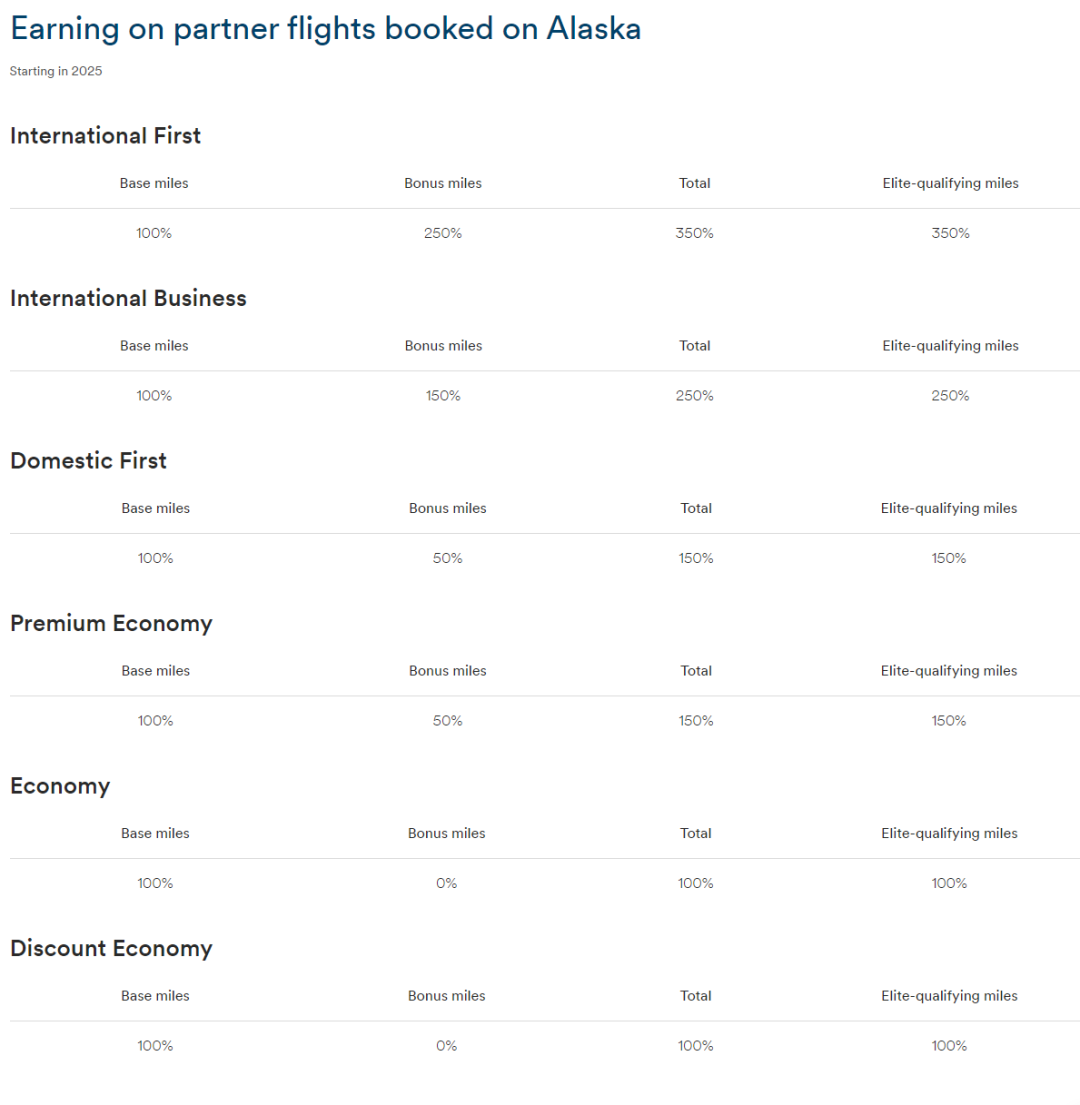The height and width of the screenshot is (1105, 1080).
Task: Click the Base miles header under Discount Economy
Action: [x=155, y=995]
